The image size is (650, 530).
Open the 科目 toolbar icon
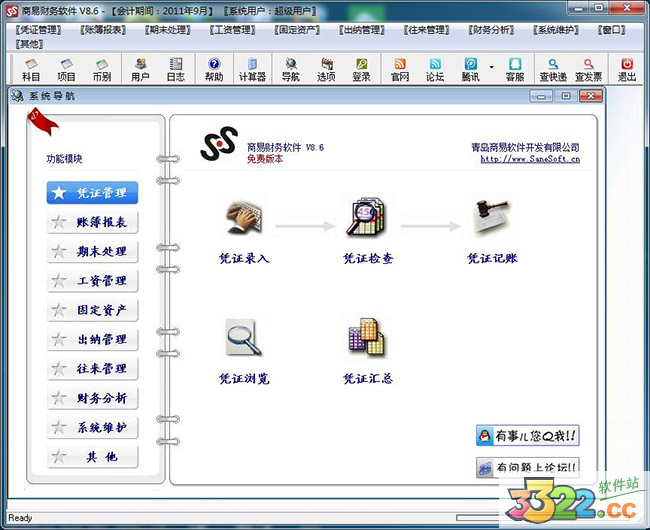pyautogui.click(x=31, y=70)
